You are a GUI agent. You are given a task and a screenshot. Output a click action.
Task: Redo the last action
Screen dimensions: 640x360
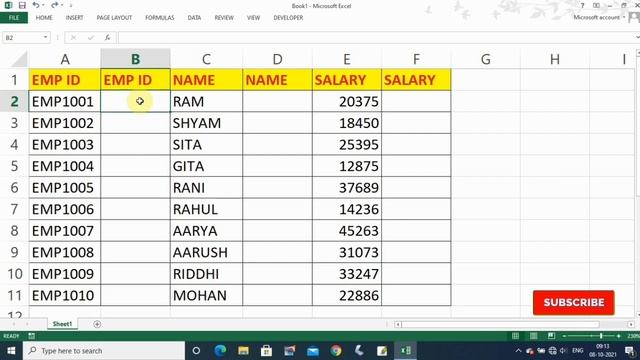54,5
